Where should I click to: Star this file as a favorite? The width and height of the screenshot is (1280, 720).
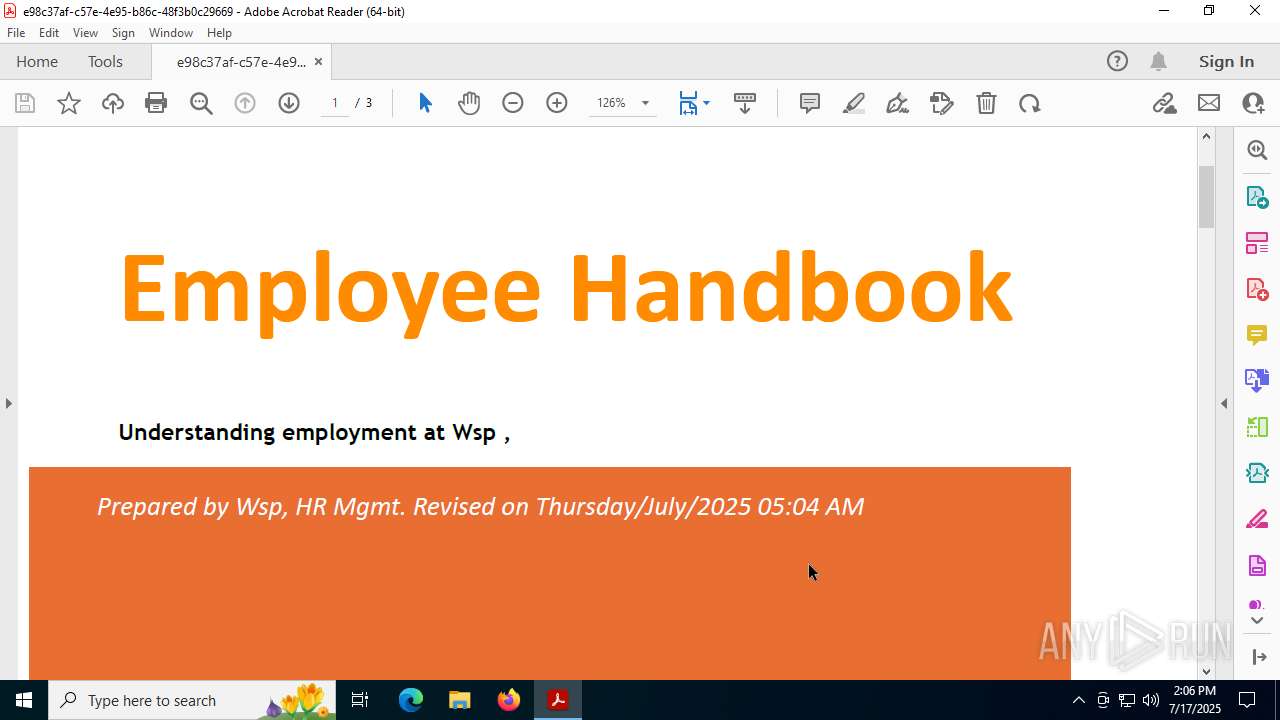69,103
